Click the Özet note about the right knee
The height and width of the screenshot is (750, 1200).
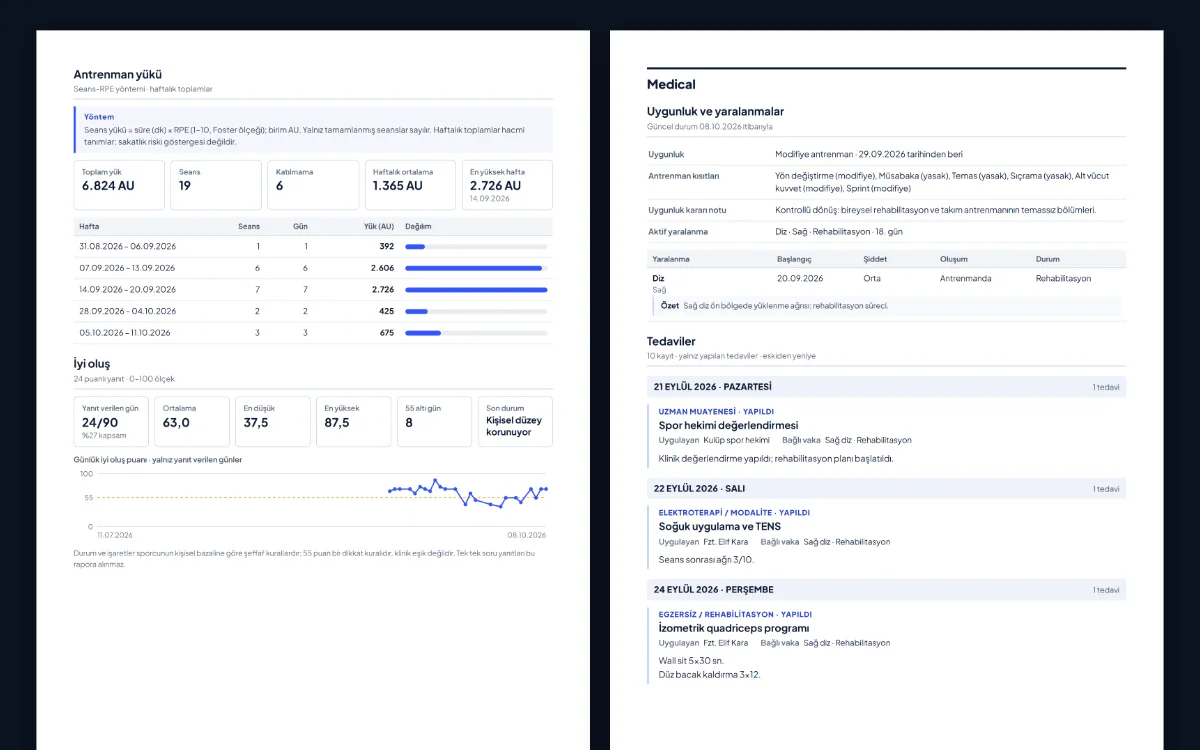click(887, 306)
